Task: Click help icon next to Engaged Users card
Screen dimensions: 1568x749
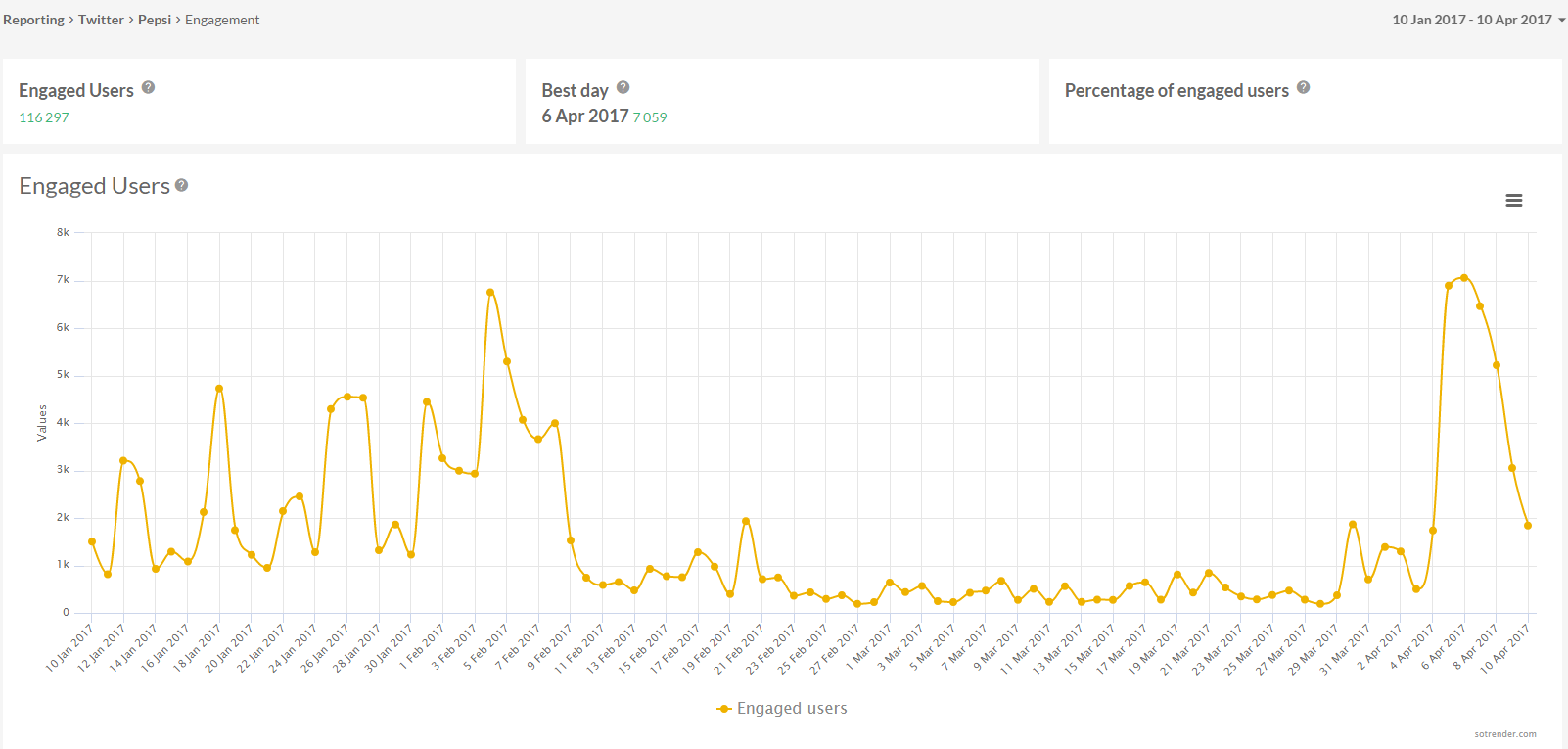Action: click(x=148, y=87)
